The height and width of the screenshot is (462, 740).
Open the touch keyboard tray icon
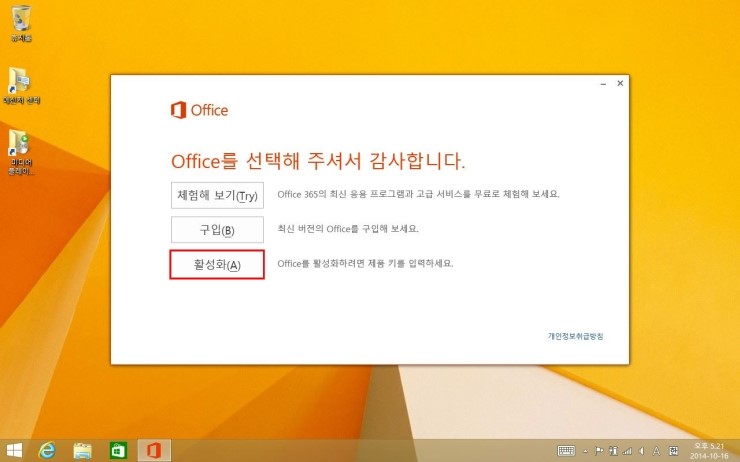click(566, 451)
